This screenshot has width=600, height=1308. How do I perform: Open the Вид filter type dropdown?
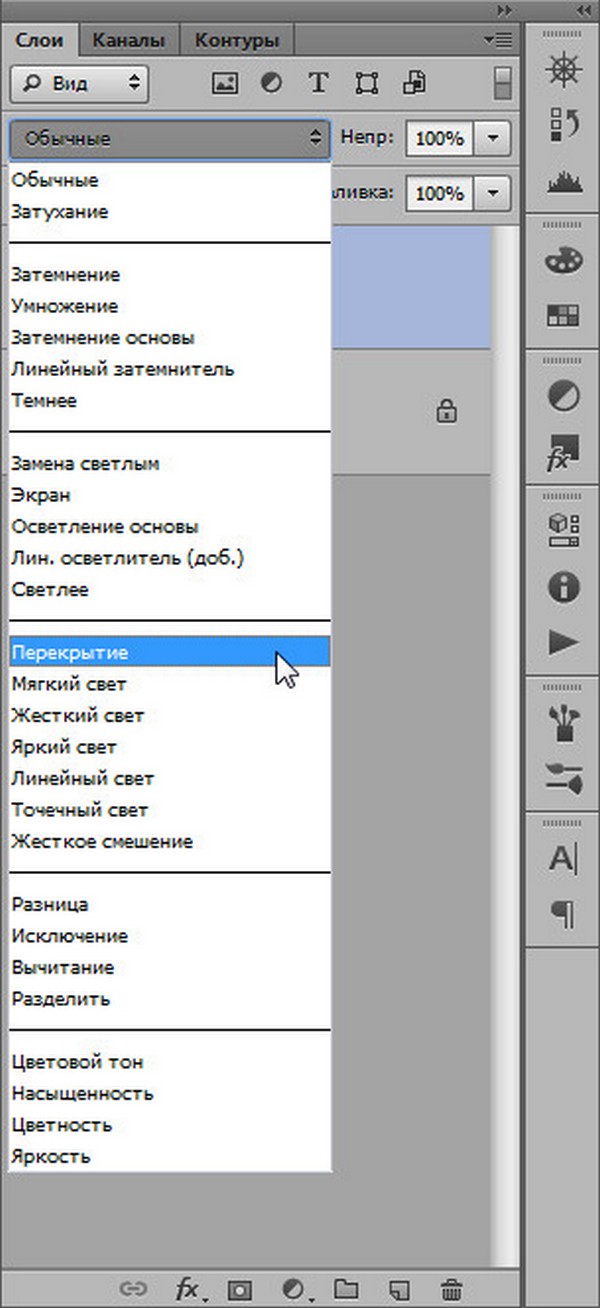tap(79, 84)
